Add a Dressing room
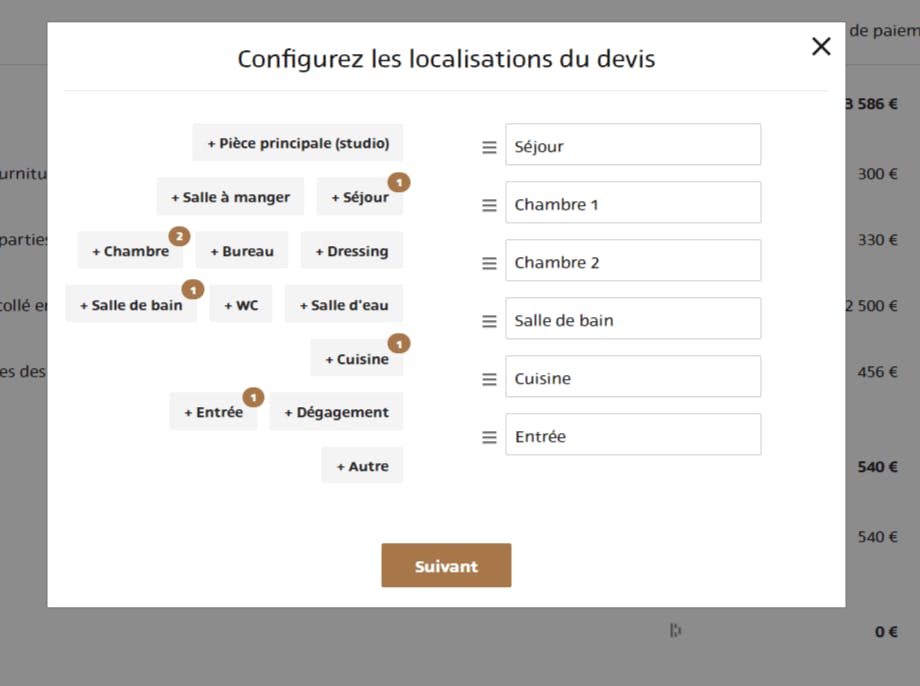 click(x=352, y=251)
